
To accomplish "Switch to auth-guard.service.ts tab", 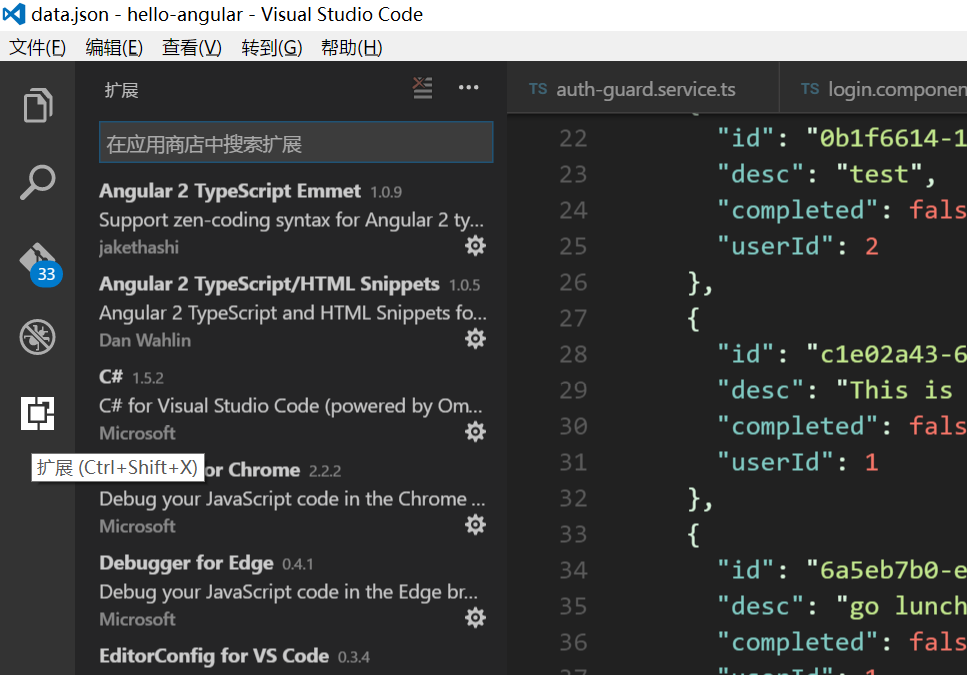I will (x=643, y=89).
